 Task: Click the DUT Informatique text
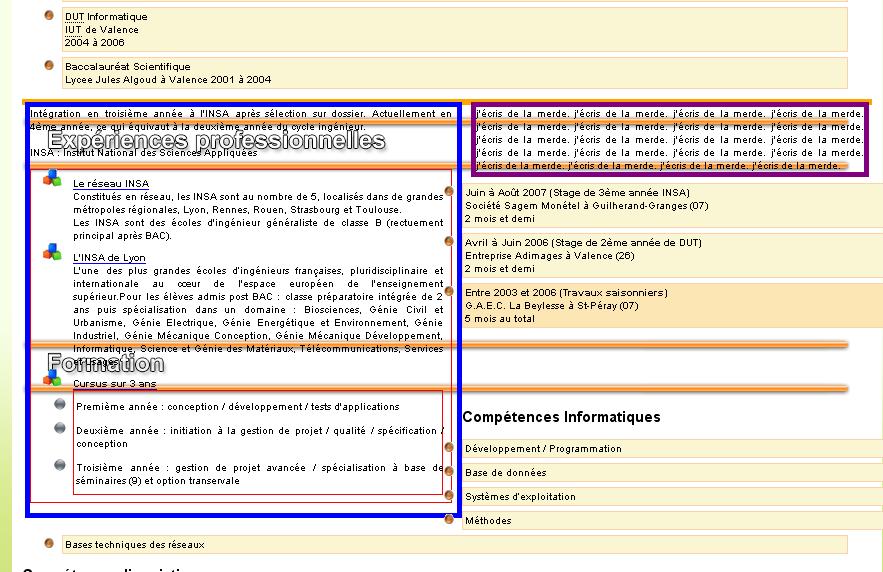tap(106, 17)
